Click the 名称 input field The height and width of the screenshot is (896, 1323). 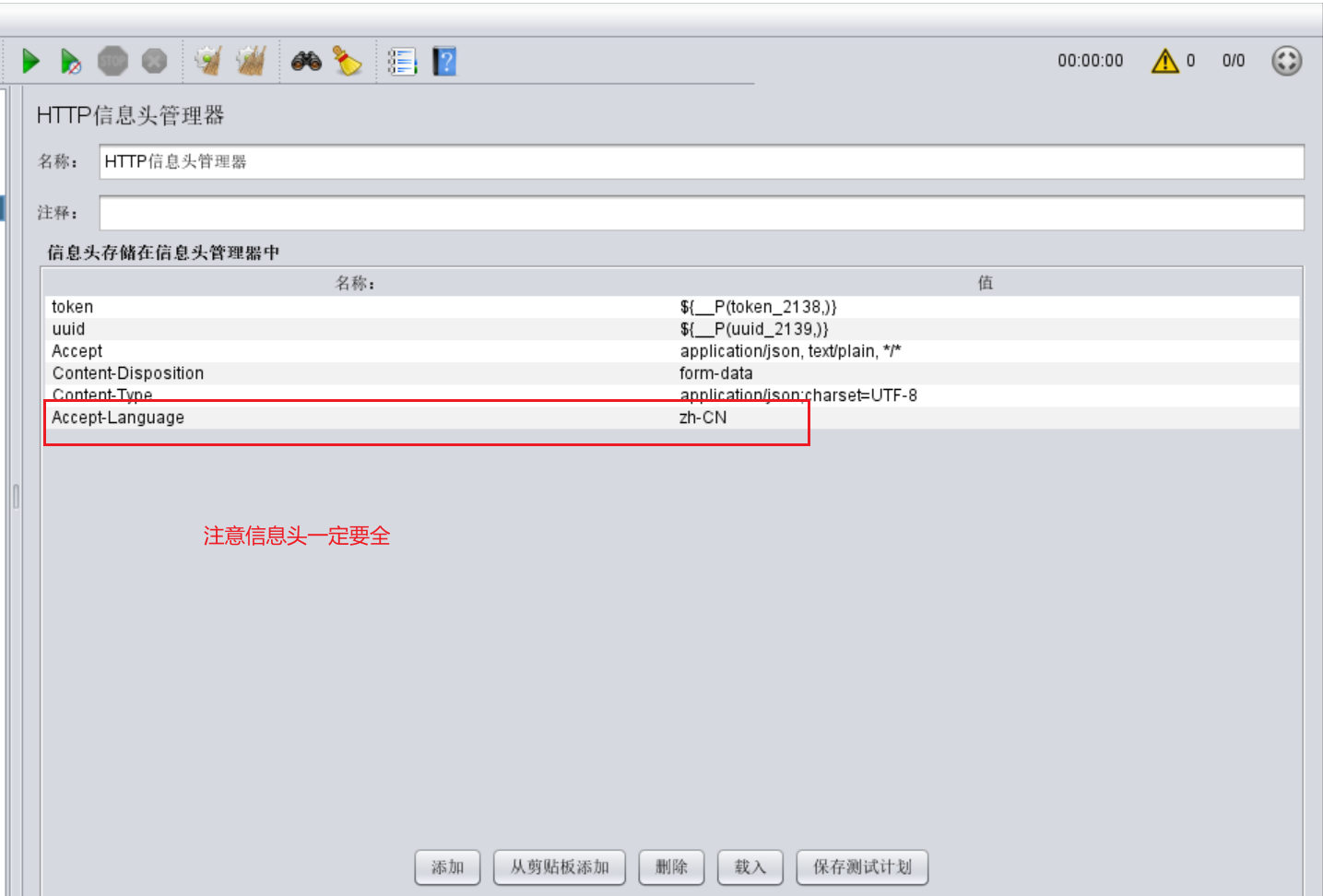tap(702, 162)
